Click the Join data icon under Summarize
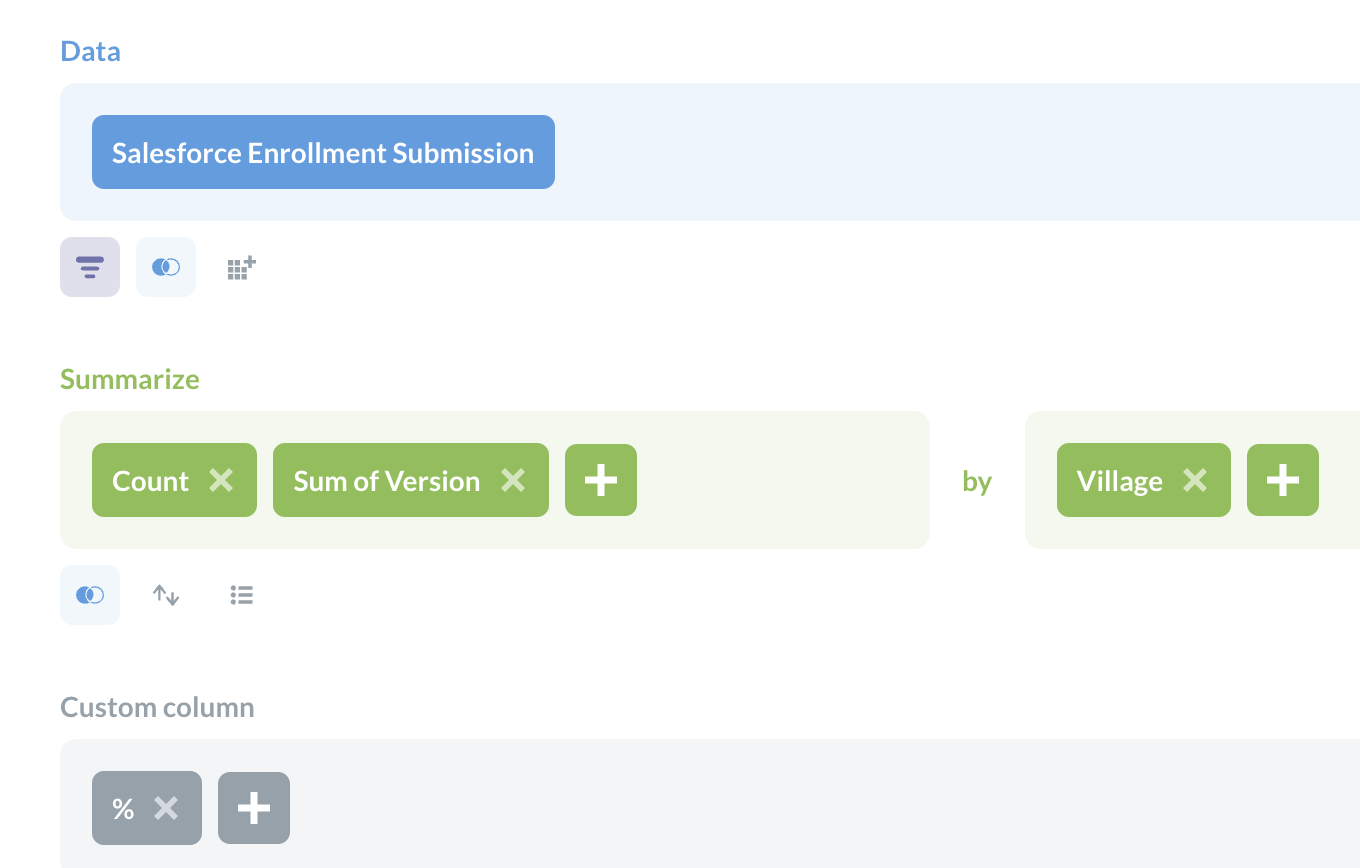The image size is (1360, 868). pos(89,594)
